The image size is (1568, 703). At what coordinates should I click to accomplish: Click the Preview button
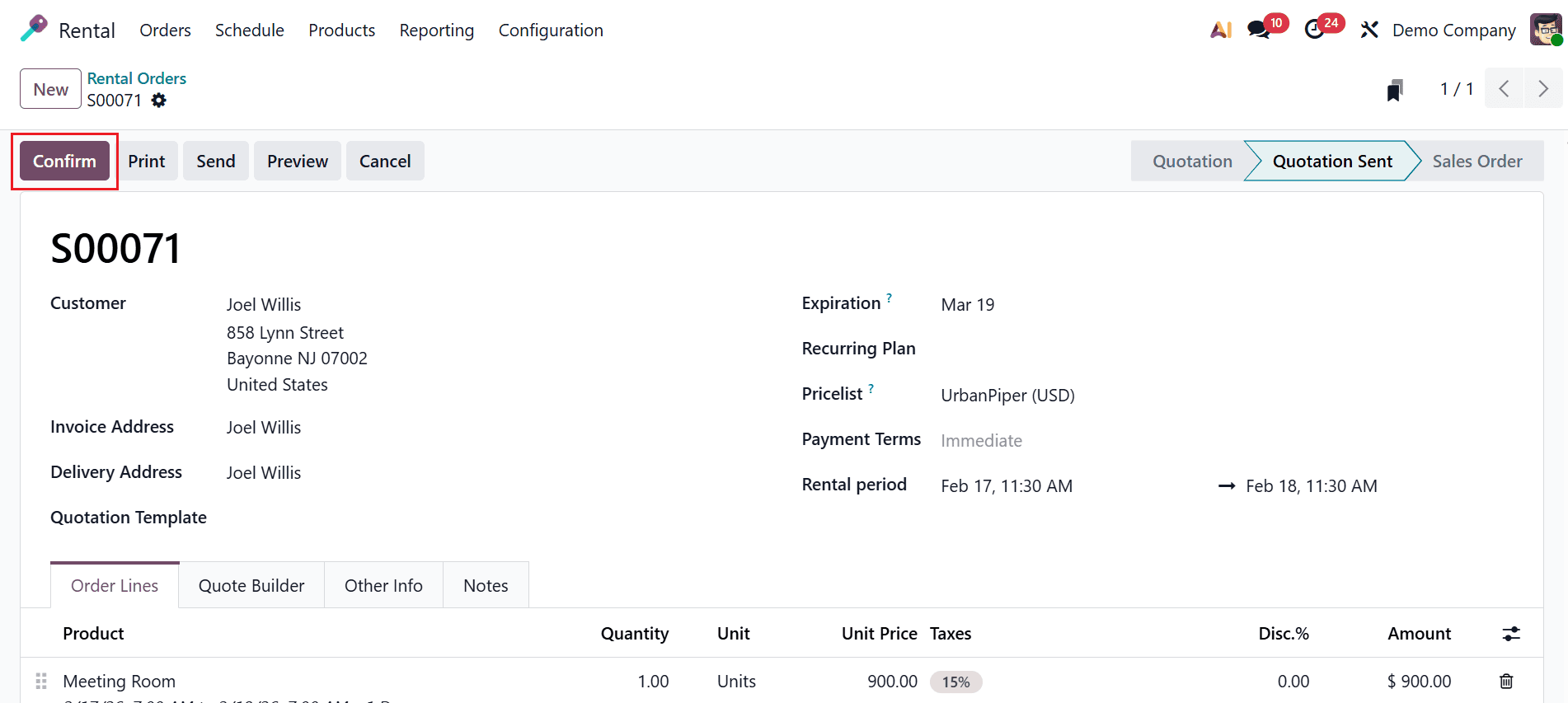[298, 161]
